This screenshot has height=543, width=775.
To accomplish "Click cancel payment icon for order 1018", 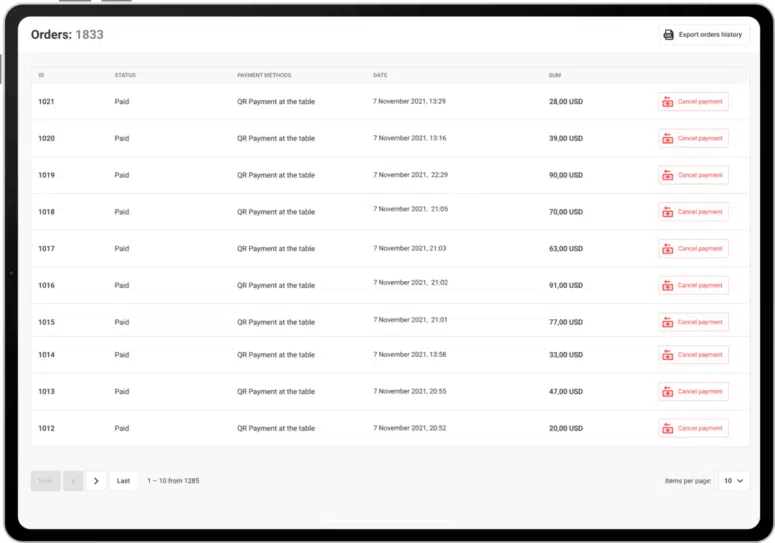I will click(668, 212).
